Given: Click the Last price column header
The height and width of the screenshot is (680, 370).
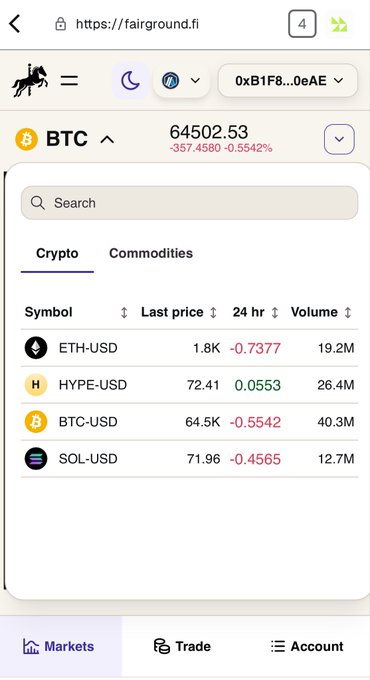Looking at the screenshot, I should point(172,312).
